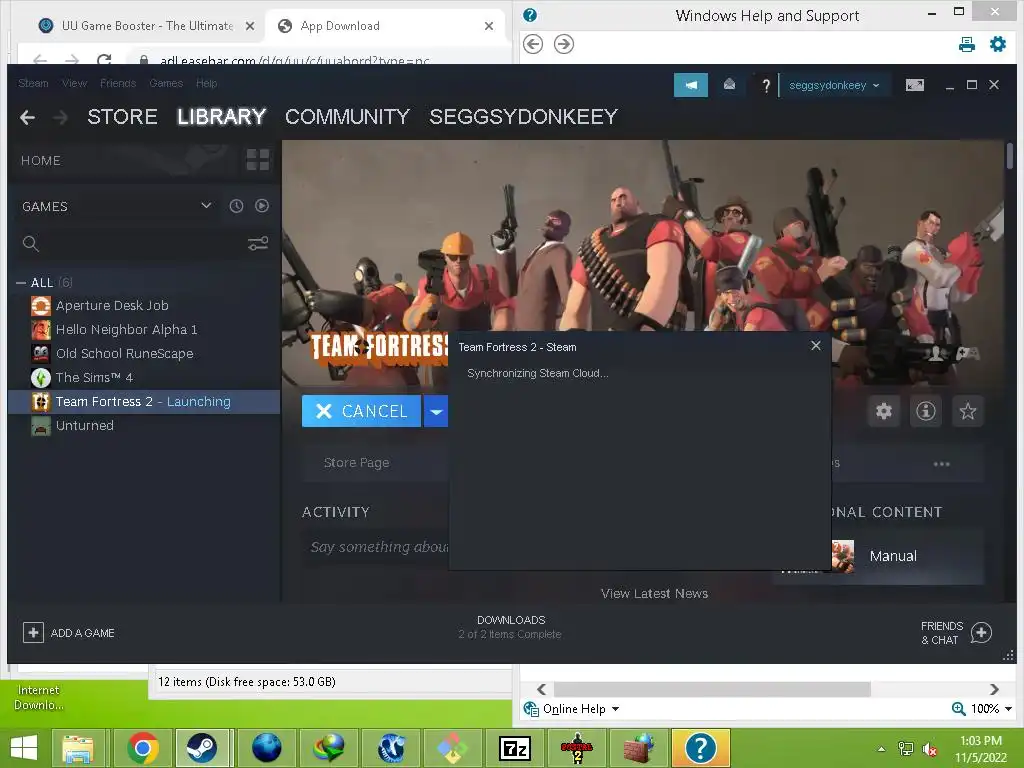This screenshot has width=1024, height=768.
Task: Open the Steam menu
Action: (x=33, y=83)
